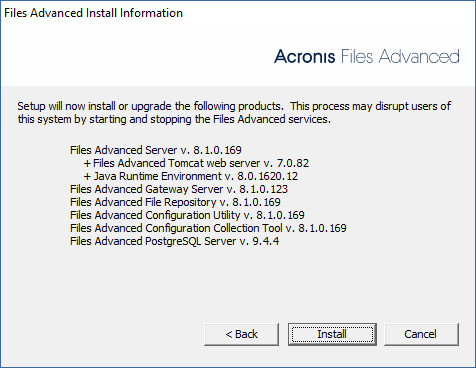The width and height of the screenshot is (476, 368).
Task: Cancel the Files Advanced installation
Action: 421,334
